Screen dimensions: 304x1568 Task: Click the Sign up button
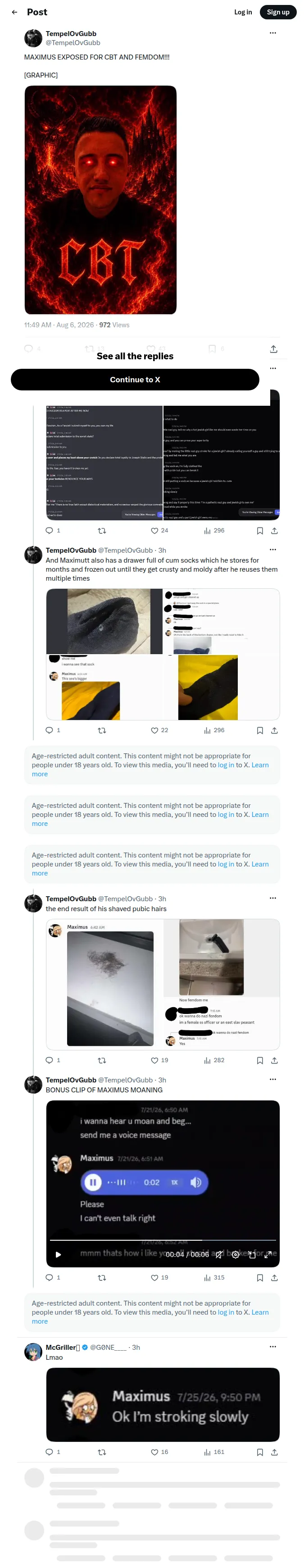278,12
